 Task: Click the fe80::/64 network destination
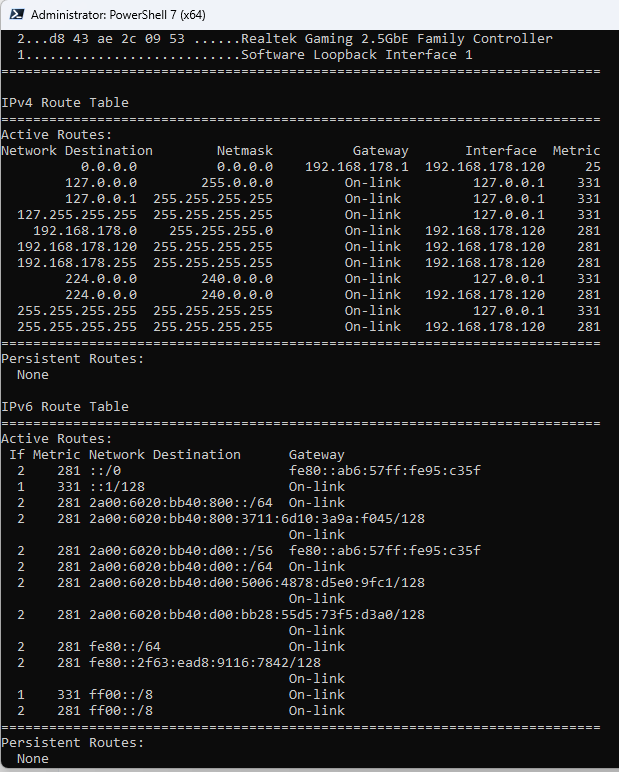[x=125, y=646]
